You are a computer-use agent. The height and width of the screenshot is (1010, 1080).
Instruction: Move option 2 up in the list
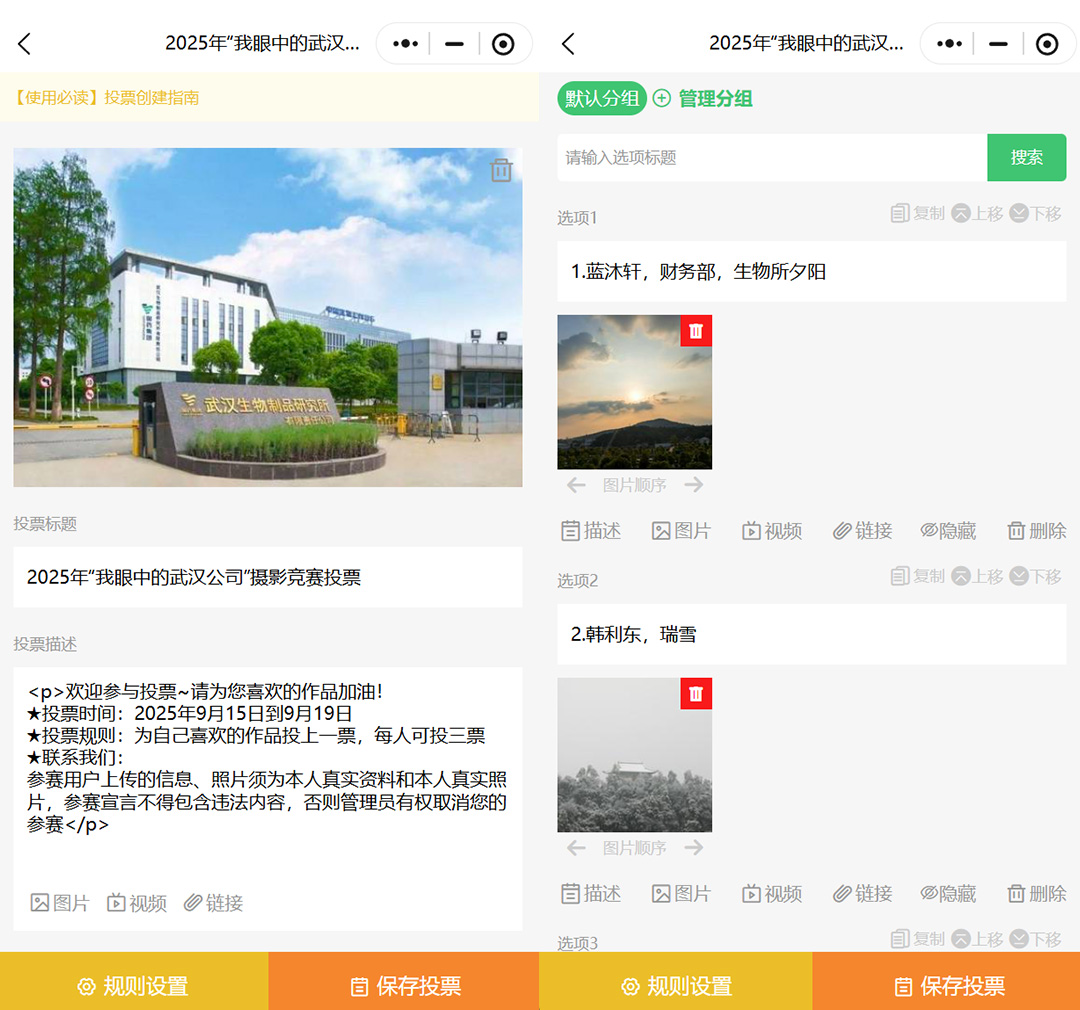[x=977, y=576]
